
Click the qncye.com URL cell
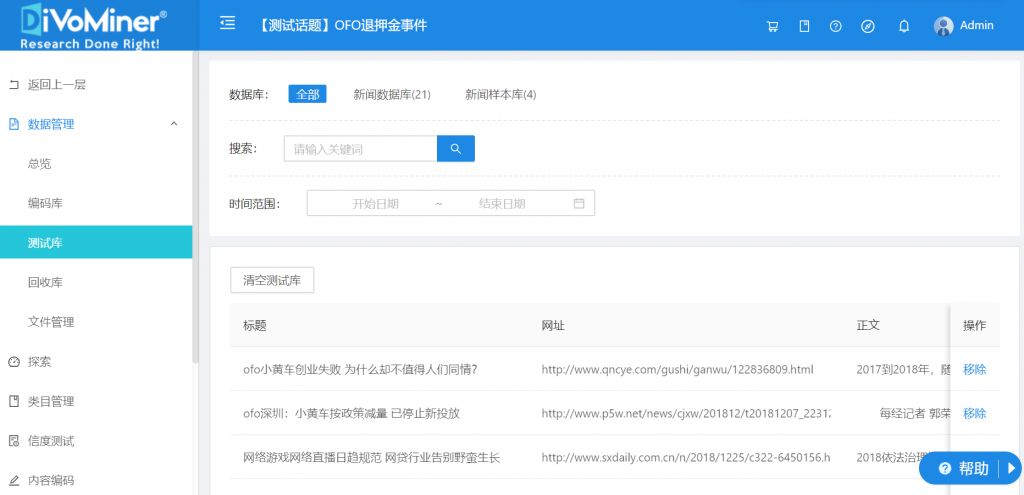pyautogui.click(x=677, y=370)
